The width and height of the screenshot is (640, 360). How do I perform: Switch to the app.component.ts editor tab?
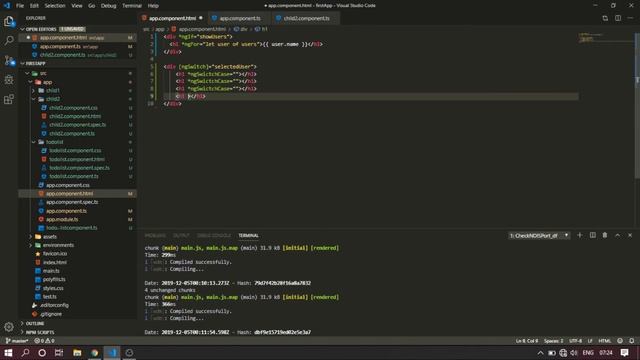[240, 18]
